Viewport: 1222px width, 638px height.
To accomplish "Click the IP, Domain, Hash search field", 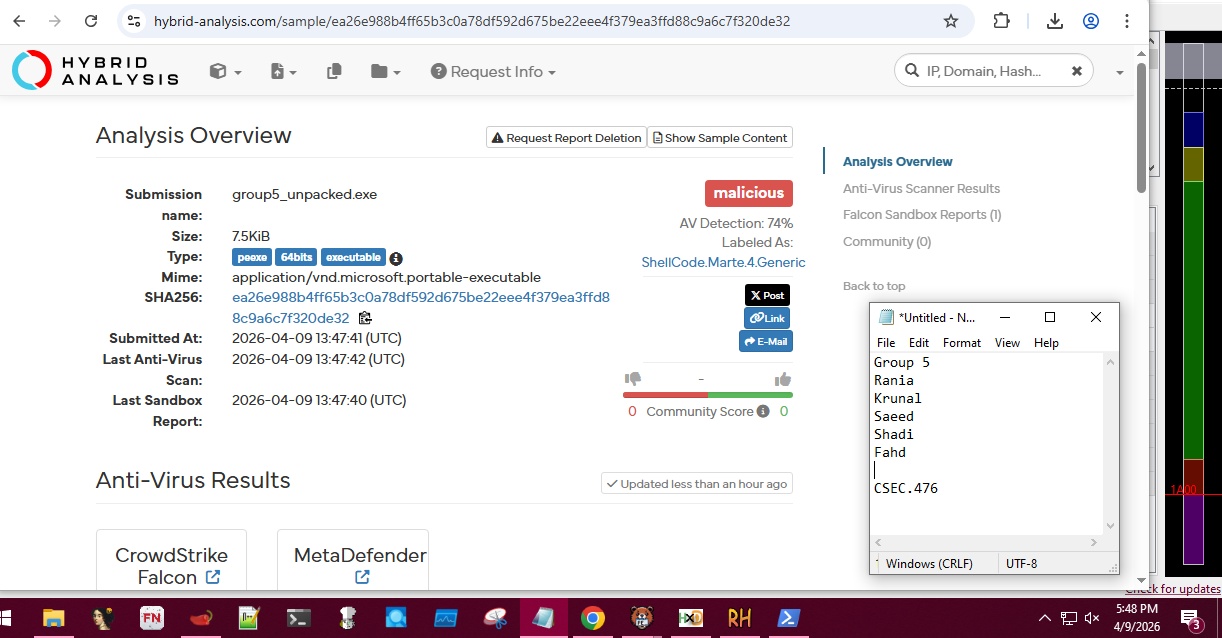I will click(983, 71).
